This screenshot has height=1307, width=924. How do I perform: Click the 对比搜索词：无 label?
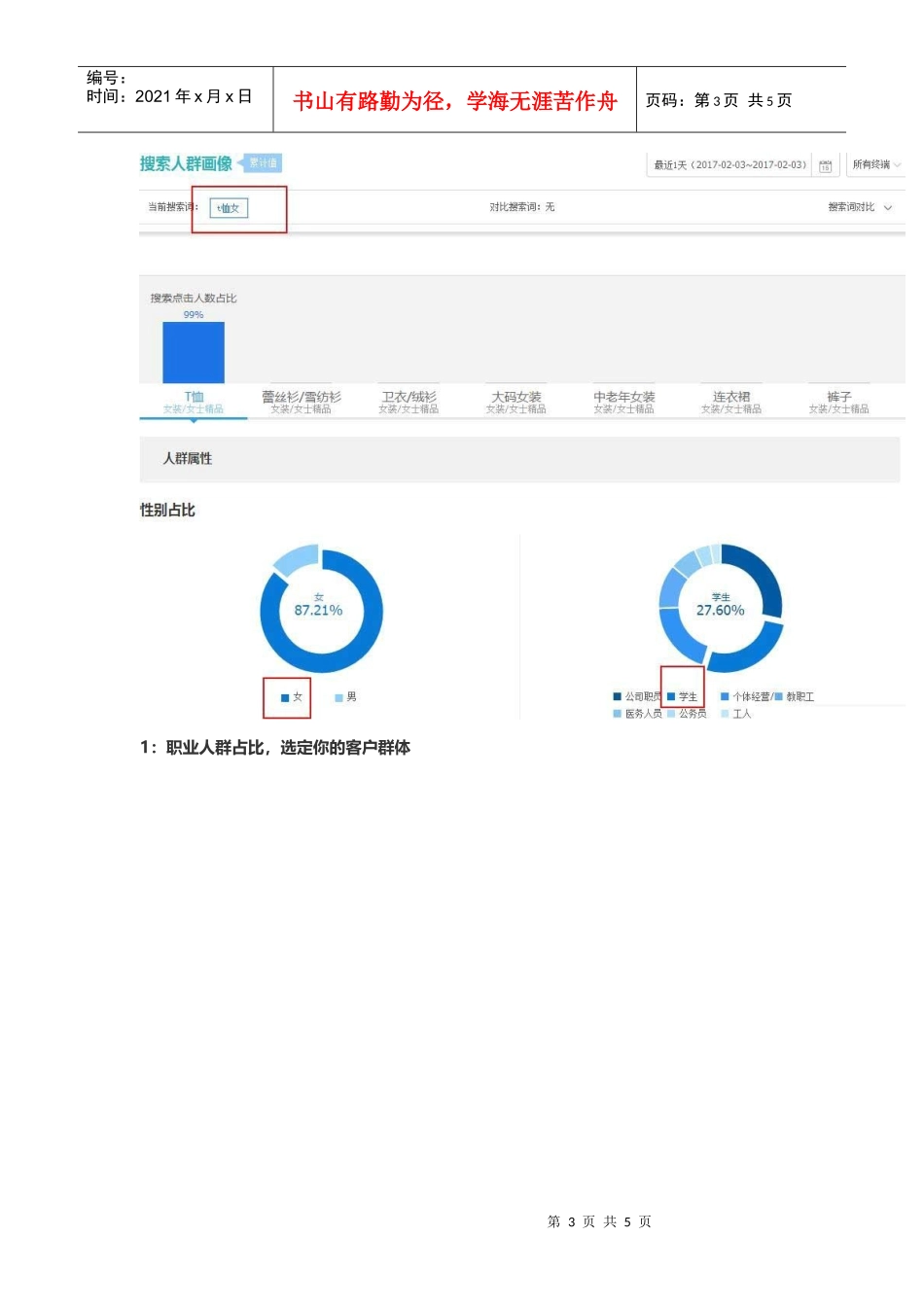(x=522, y=207)
